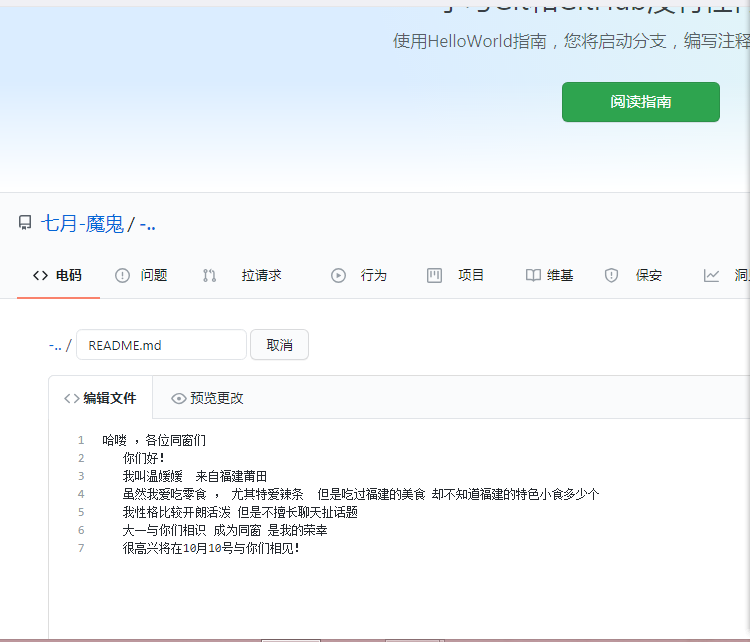Click line 7 text 很高兴将在10月10号与你们相见!
The image size is (750, 642).
point(211,548)
